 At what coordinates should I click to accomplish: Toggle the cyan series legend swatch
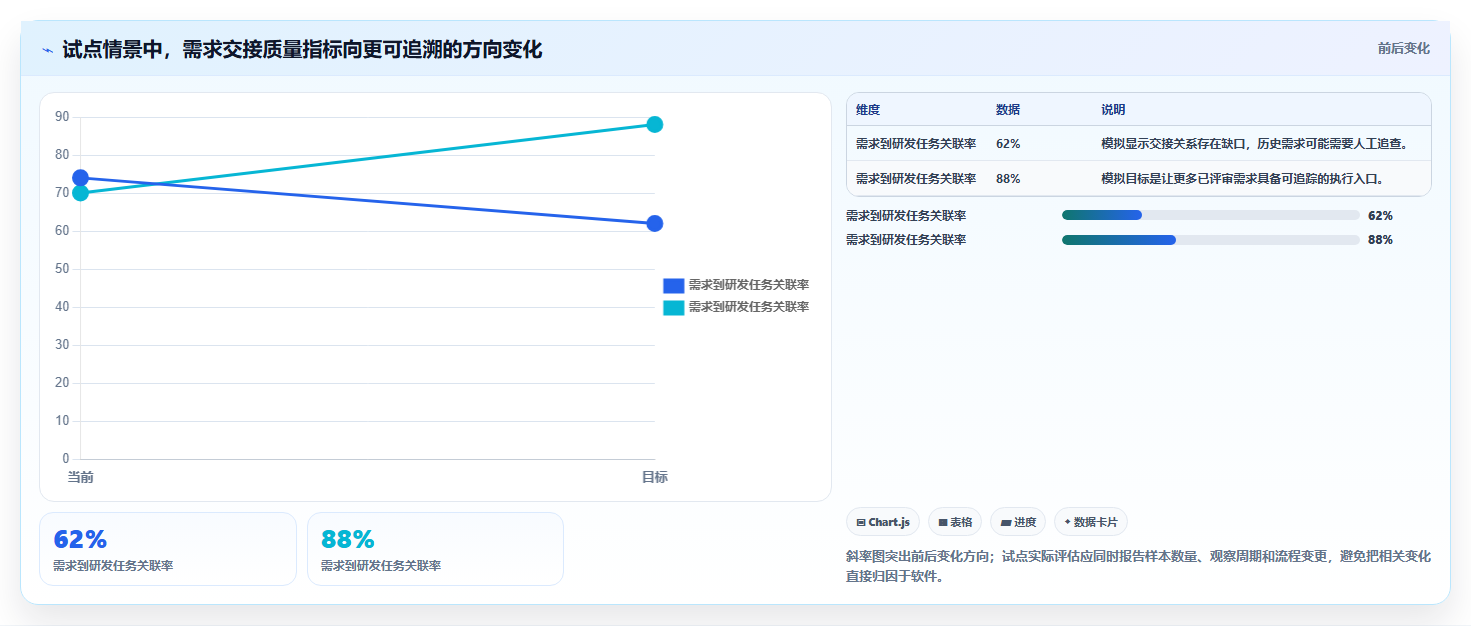(673, 307)
